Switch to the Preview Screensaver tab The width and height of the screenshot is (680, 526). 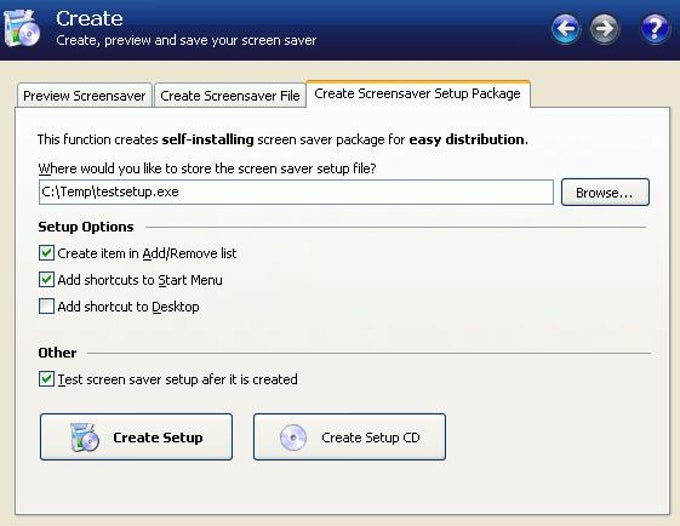[85, 96]
